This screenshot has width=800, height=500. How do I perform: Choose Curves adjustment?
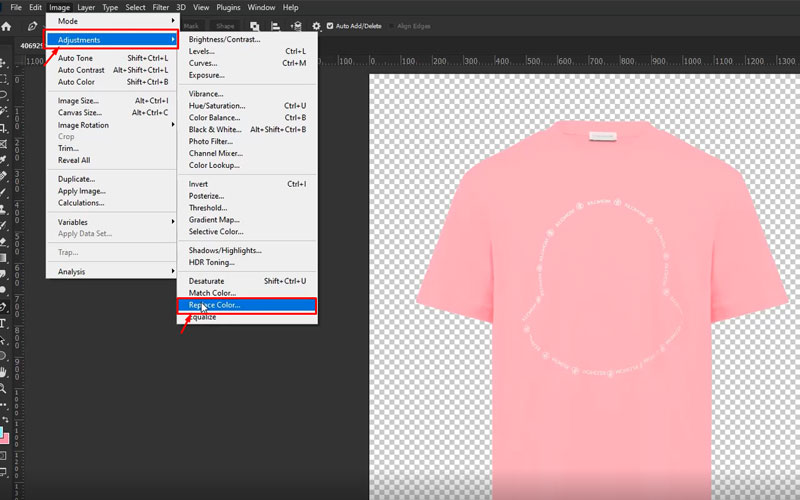(247, 63)
